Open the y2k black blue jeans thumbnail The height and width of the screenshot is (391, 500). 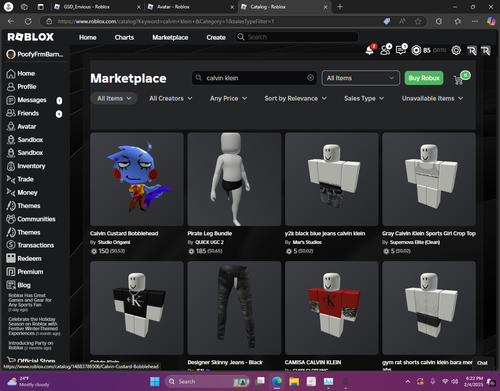(x=332, y=179)
